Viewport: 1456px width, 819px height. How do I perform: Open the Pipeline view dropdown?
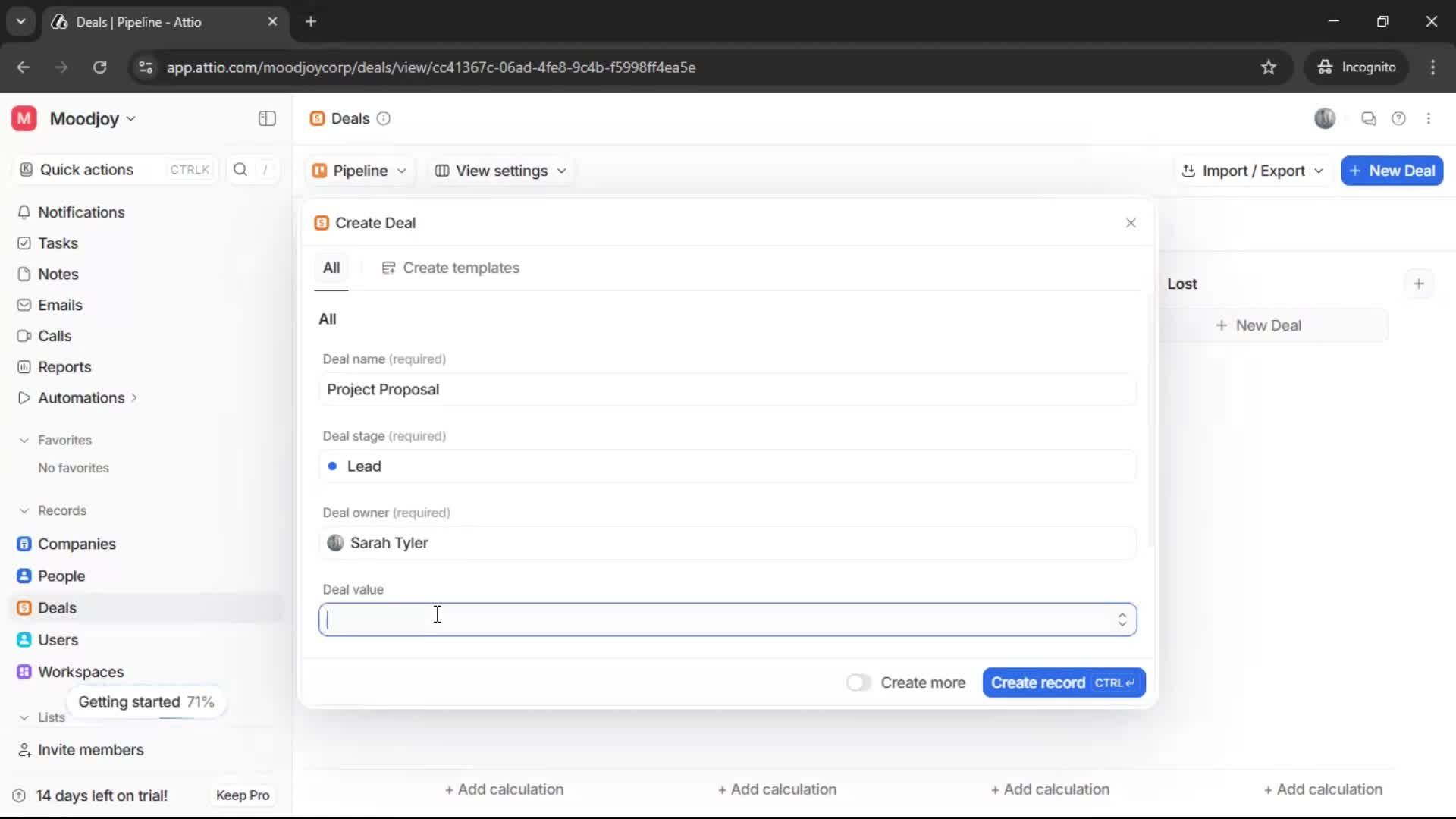coord(359,171)
